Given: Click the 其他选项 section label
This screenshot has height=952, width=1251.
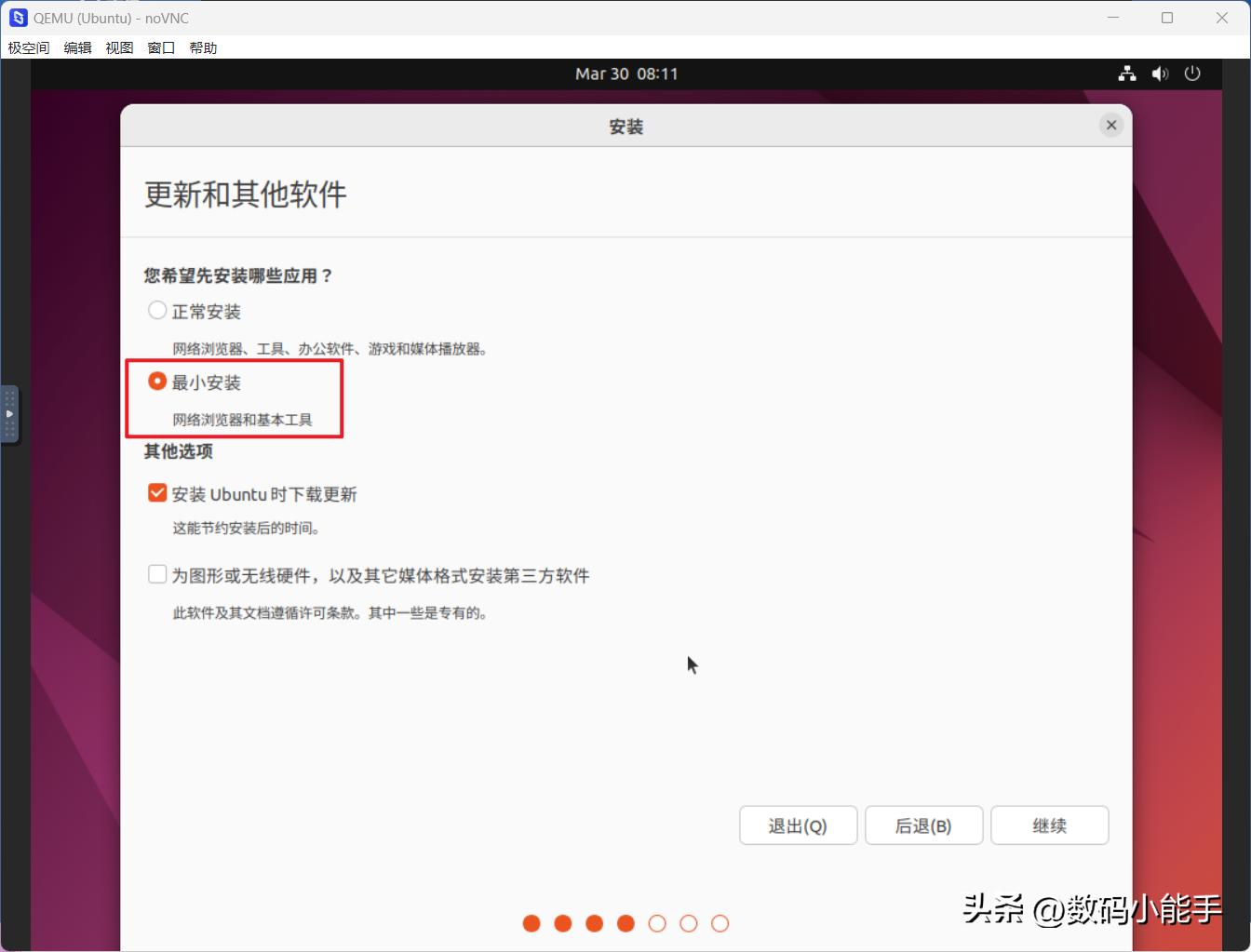Looking at the screenshot, I should [179, 451].
